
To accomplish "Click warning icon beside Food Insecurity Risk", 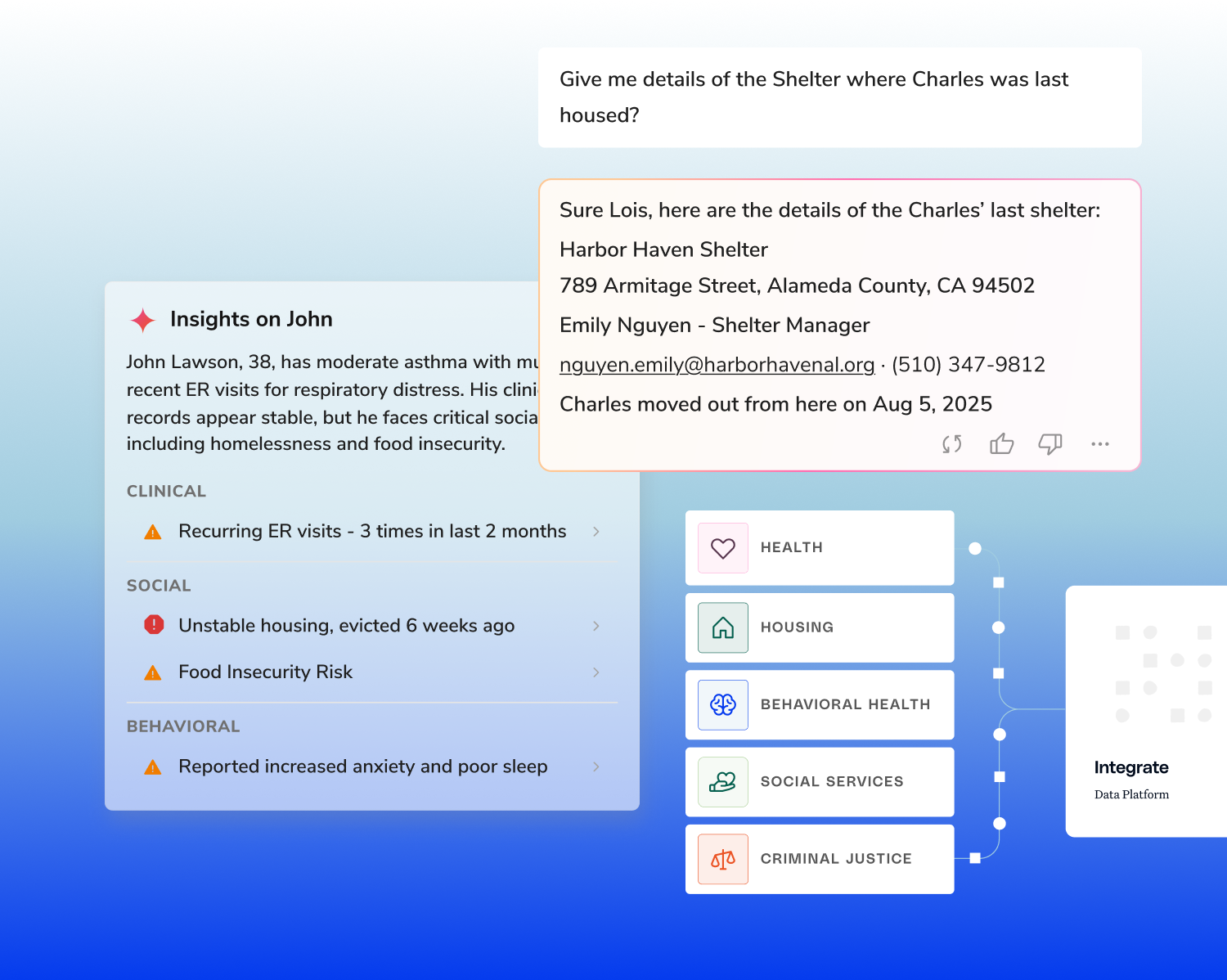I will (153, 672).
